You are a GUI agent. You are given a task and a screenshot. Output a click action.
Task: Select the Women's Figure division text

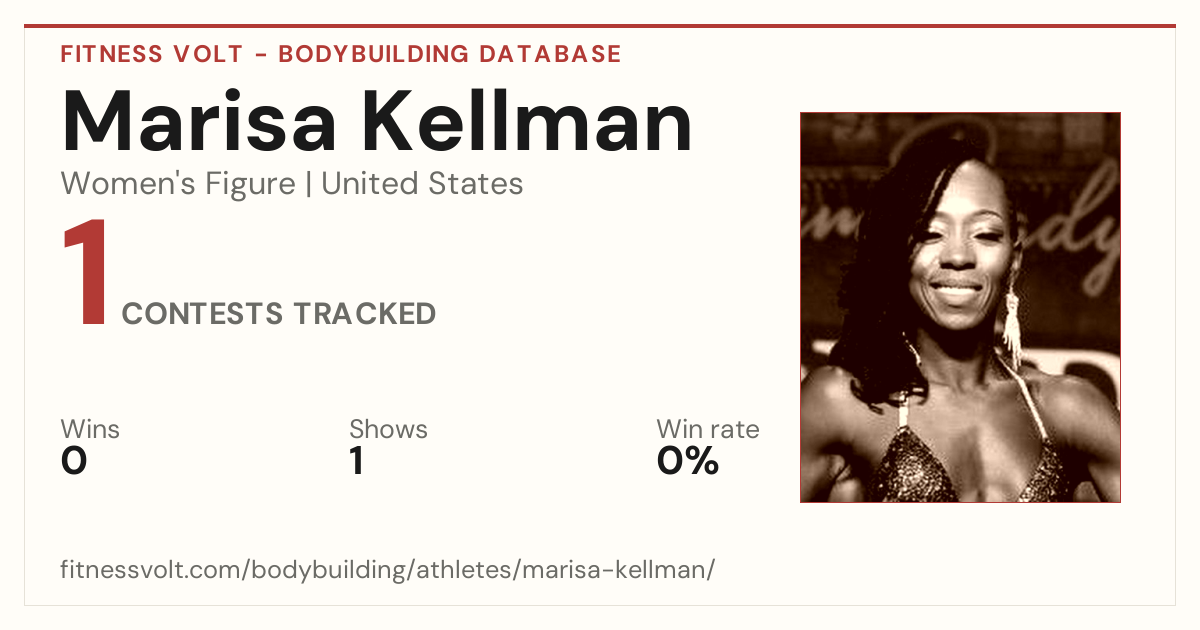178,184
